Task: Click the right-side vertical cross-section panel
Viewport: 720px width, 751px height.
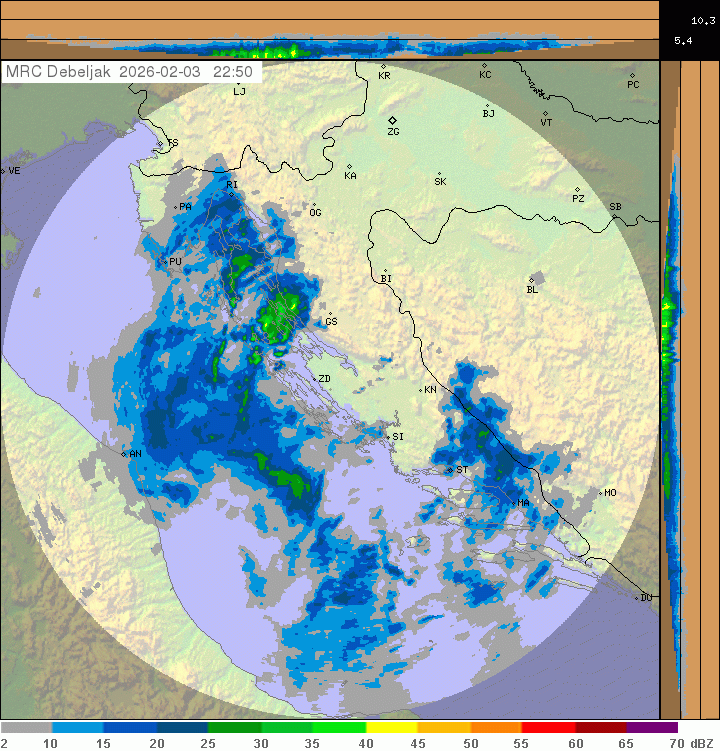Action: coord(670,380)
